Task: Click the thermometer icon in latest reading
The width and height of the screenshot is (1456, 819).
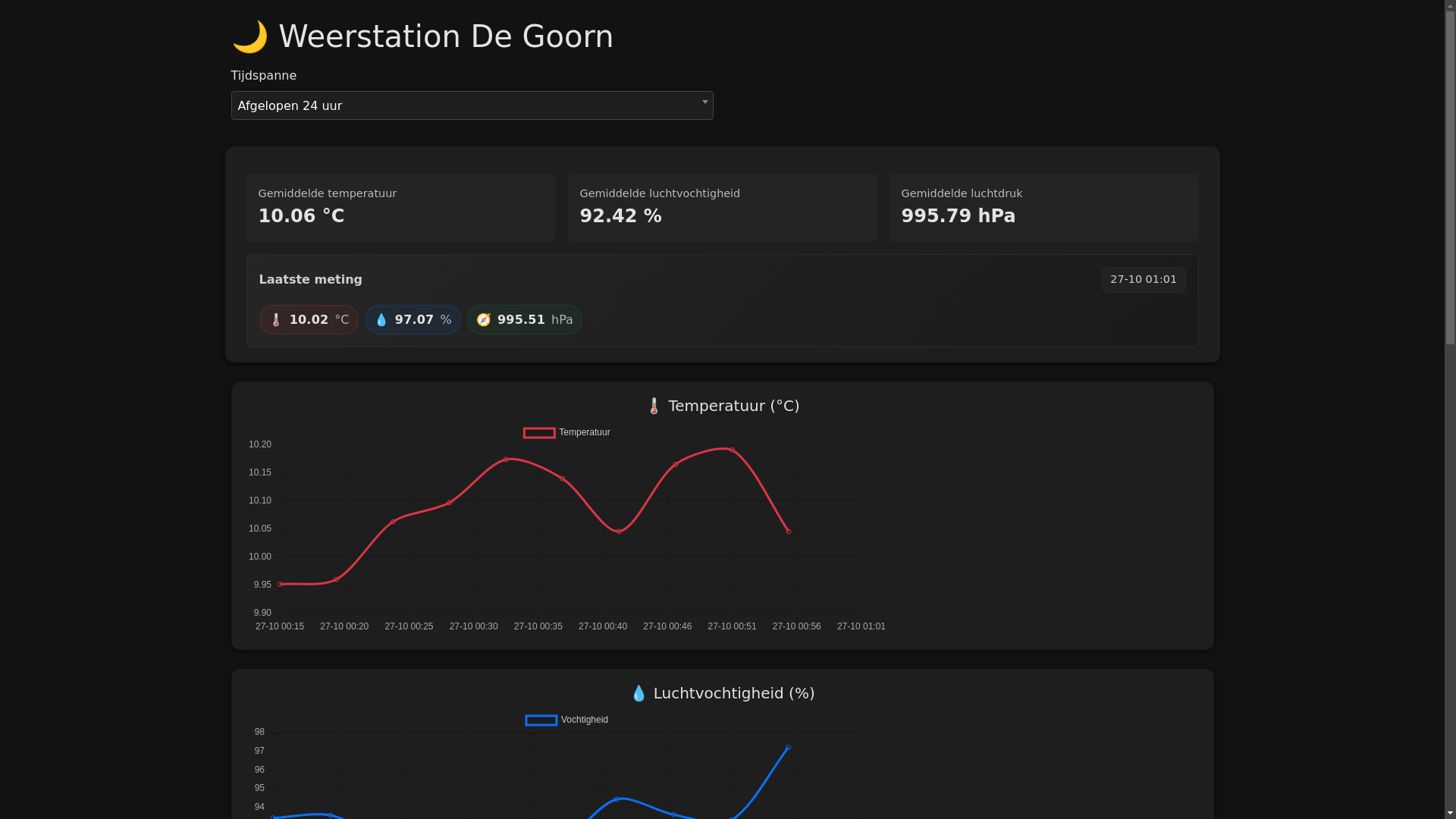Action: click(x=276, y=320)
